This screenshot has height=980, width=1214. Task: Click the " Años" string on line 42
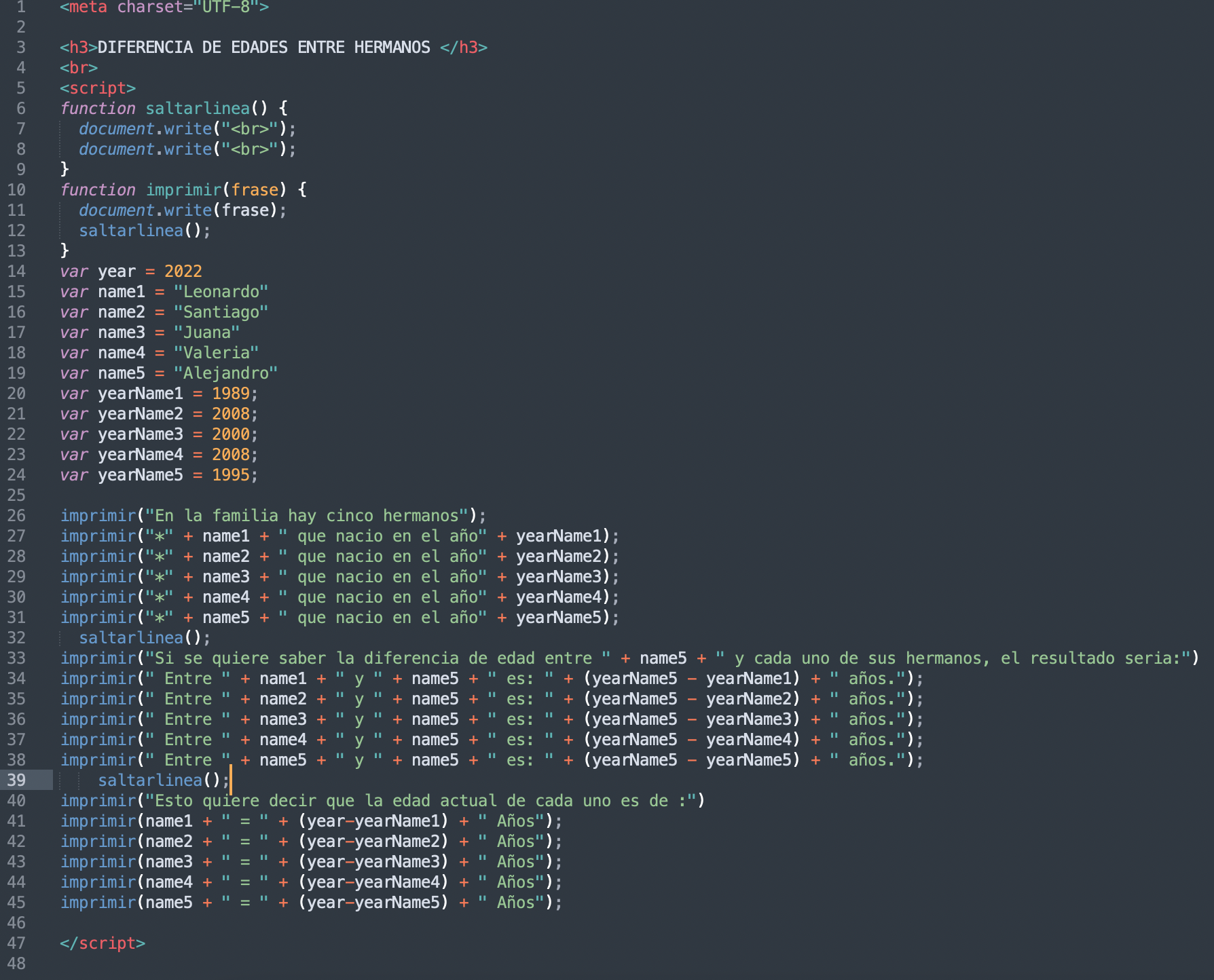coord(511,842)
